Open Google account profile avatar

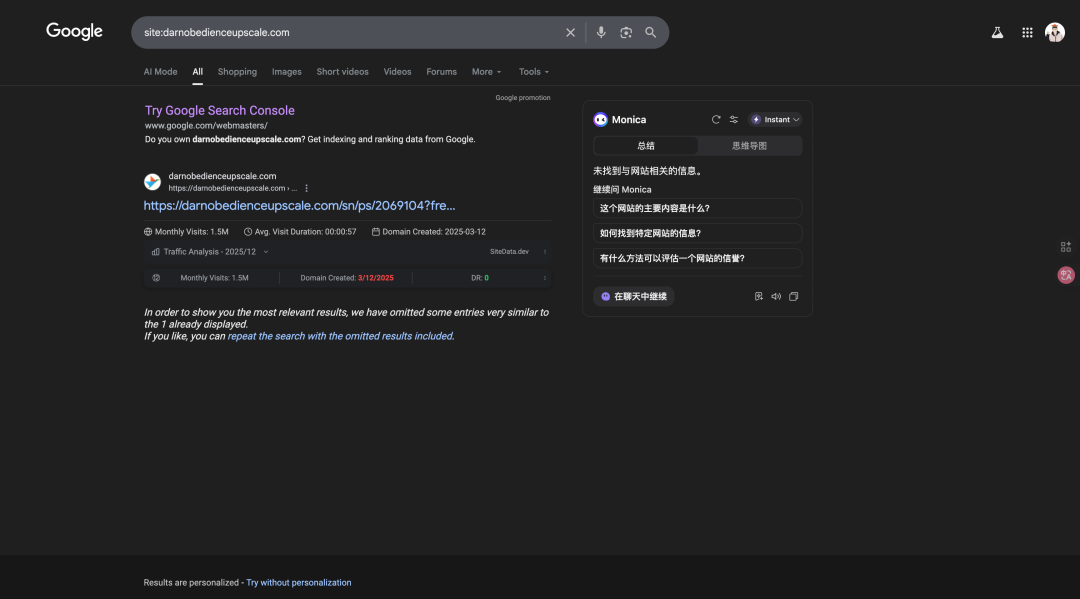click(x=1055, y=32)
